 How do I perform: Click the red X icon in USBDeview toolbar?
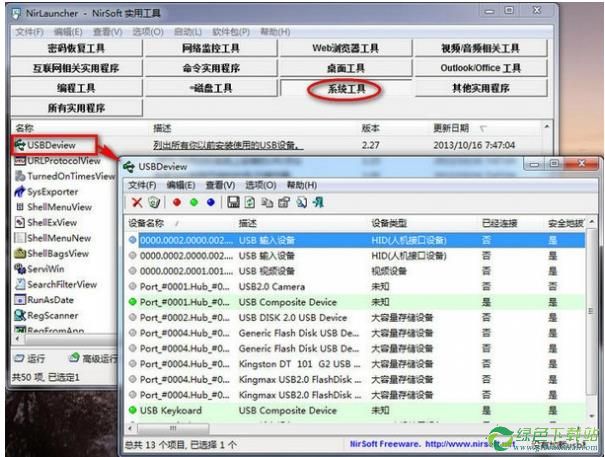click(137, 202)
